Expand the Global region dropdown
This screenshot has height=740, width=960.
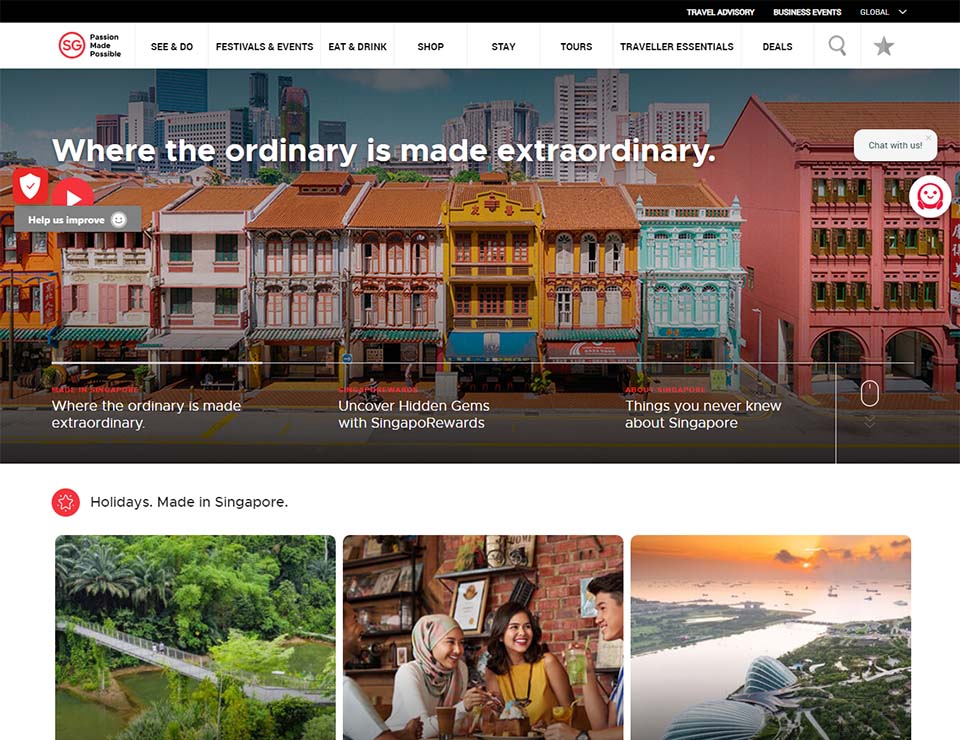point(883,12)
